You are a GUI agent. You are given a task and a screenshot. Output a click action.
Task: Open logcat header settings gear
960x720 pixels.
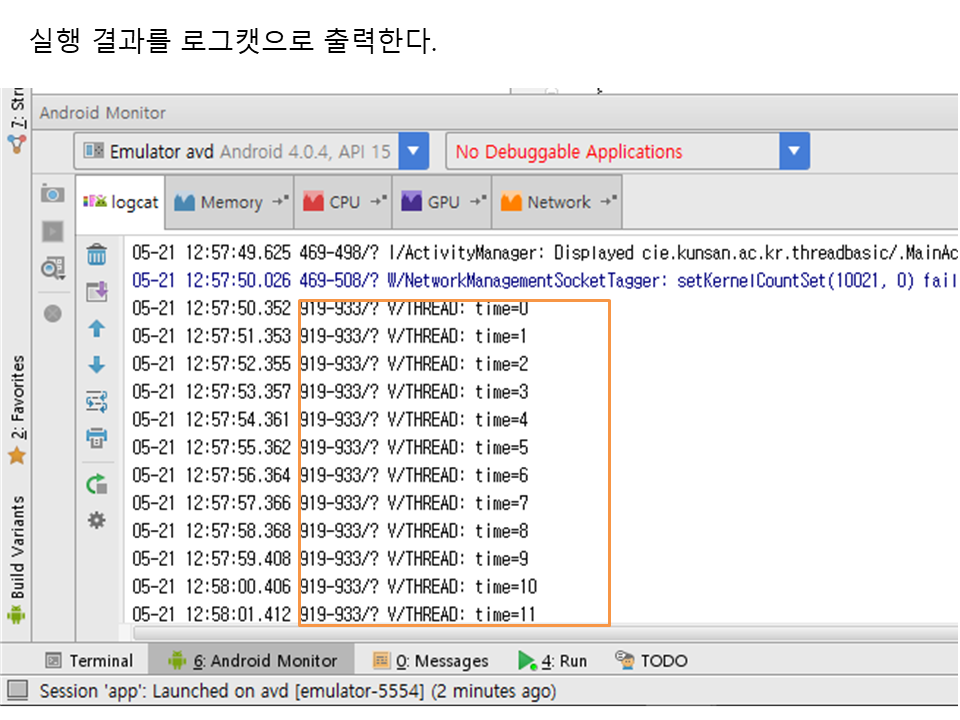(x=97, y=520)
